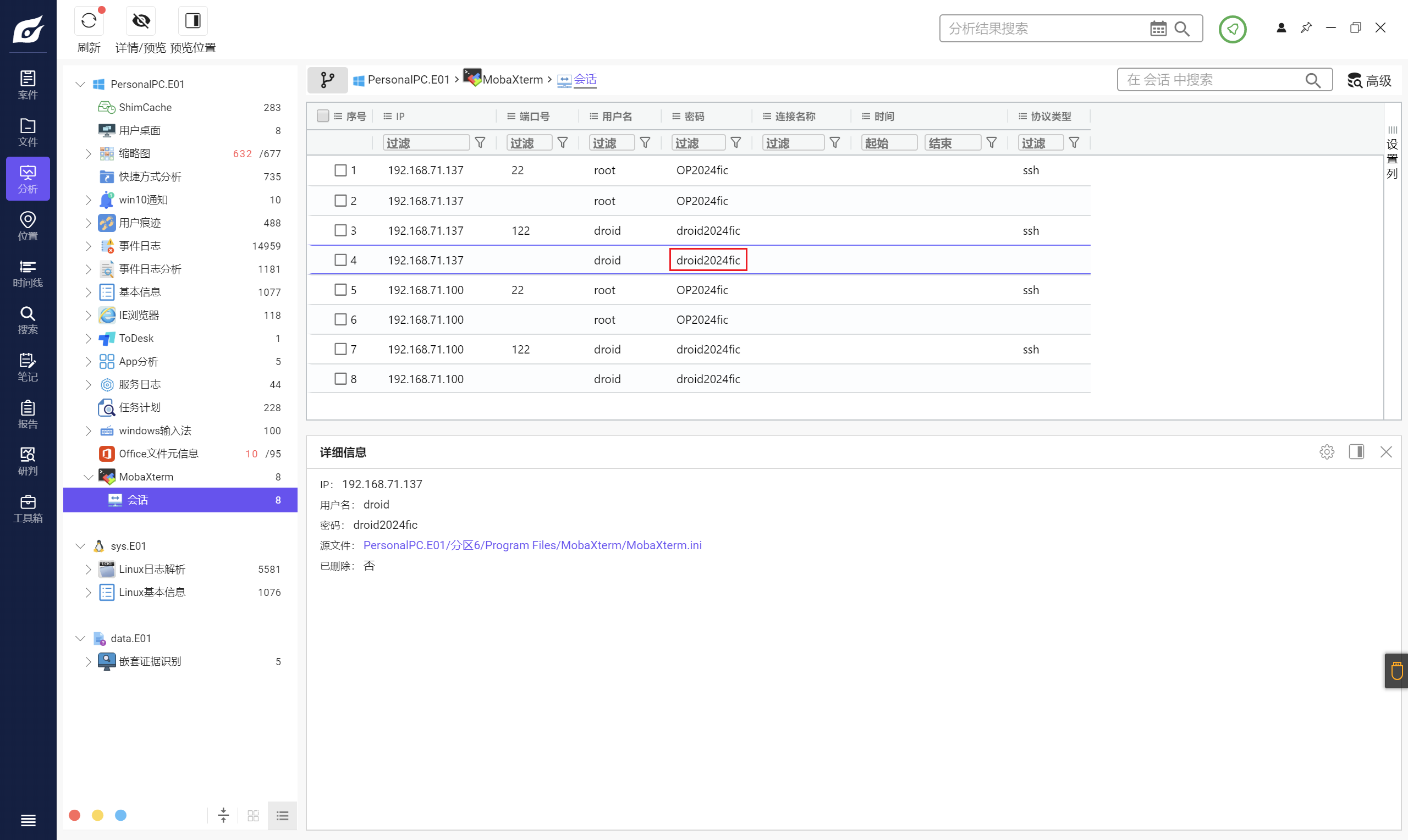Viewport: 1408px width, 840px height.
Task: Collapse the sys.E01 tree node
Action: [x=80, y=546]
